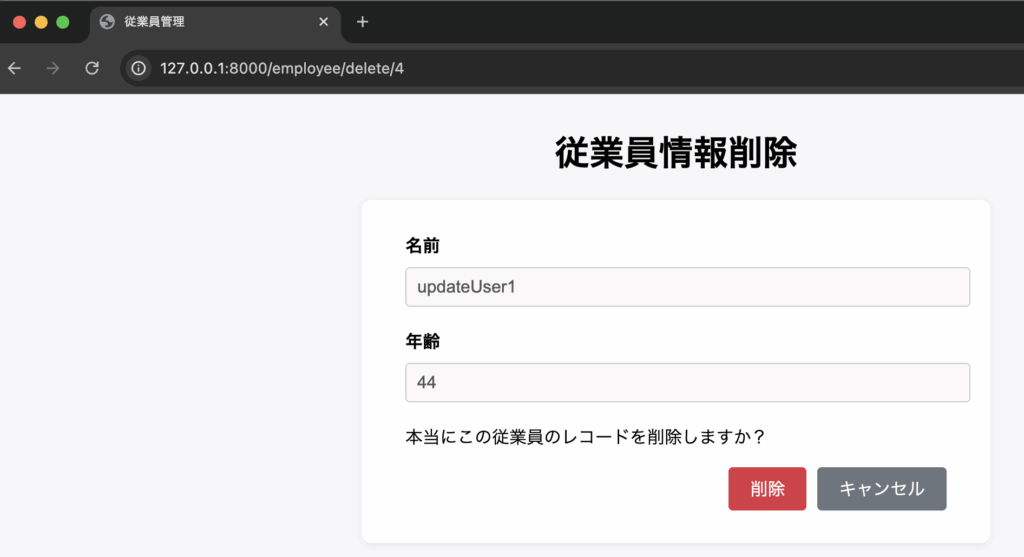The height and width of the screenshot is (557, 1024).
Task: Reload the page with the refresh icon
Action: tap(92, 68)
